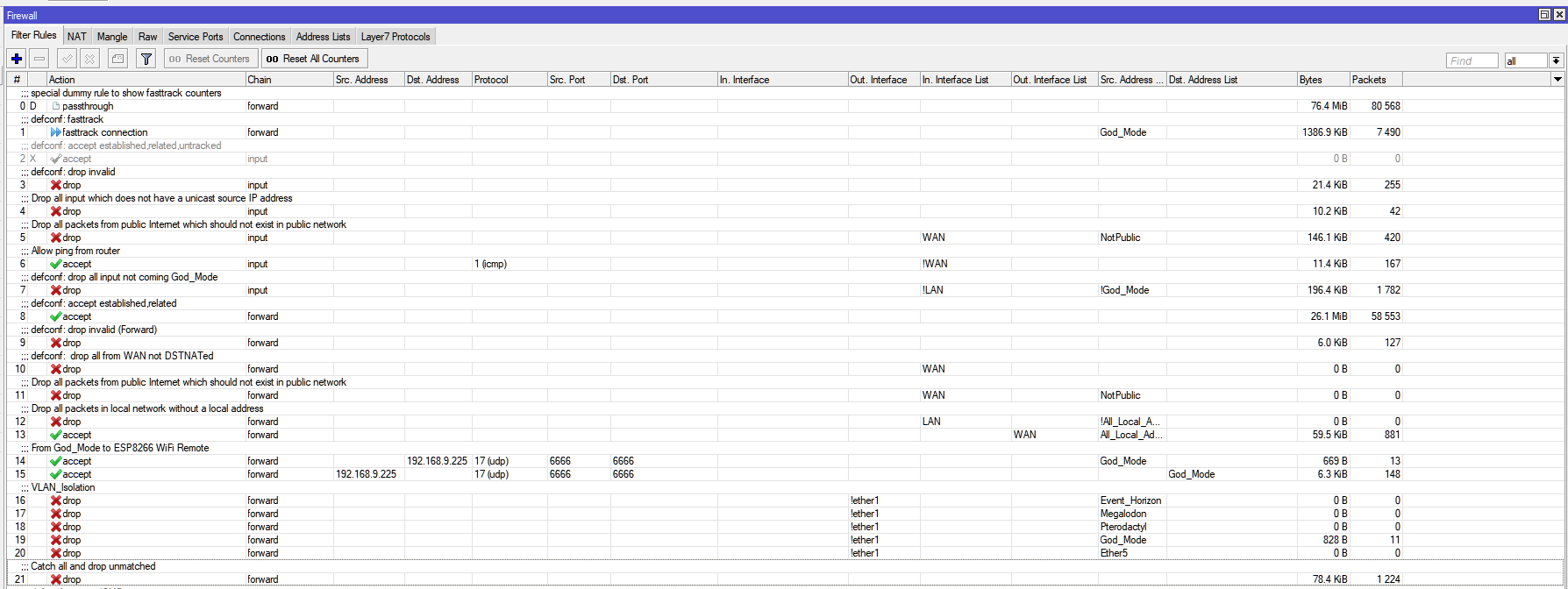Viewport: 1568px width, 589px height.
Task: Click the green accept icon in rule 8
Action: click(56, 316)
